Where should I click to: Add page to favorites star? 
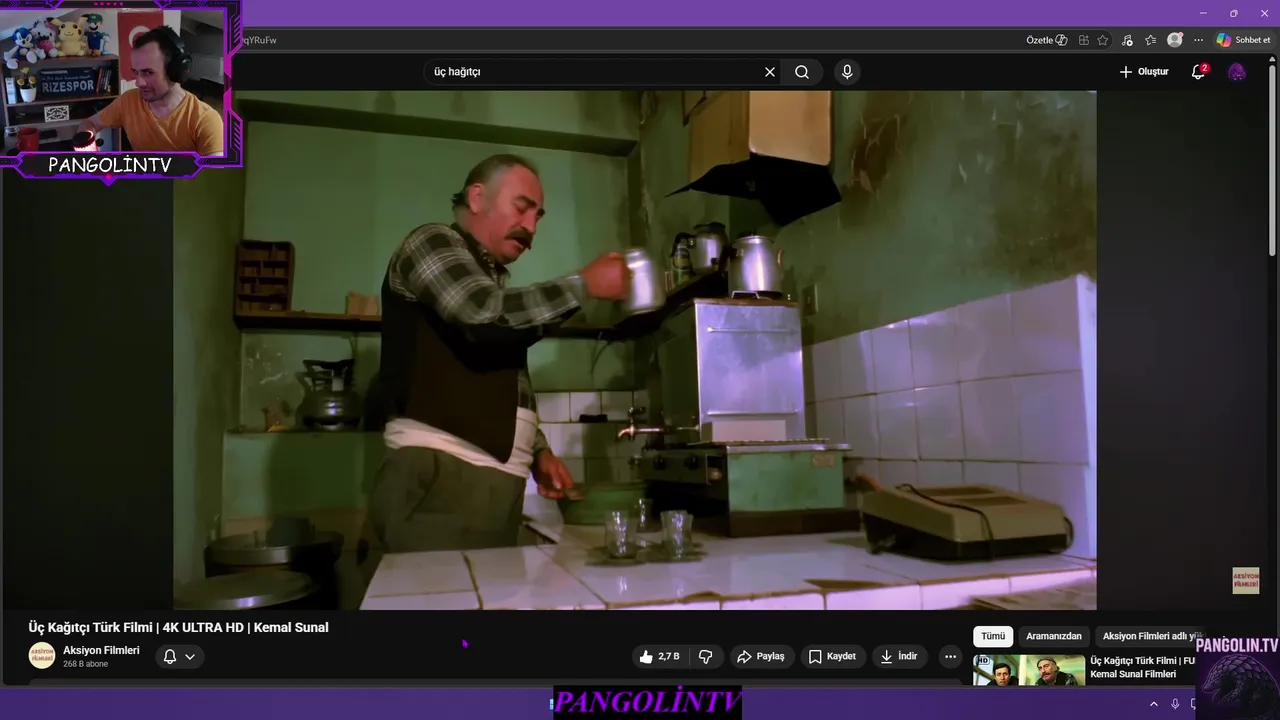1103,40
